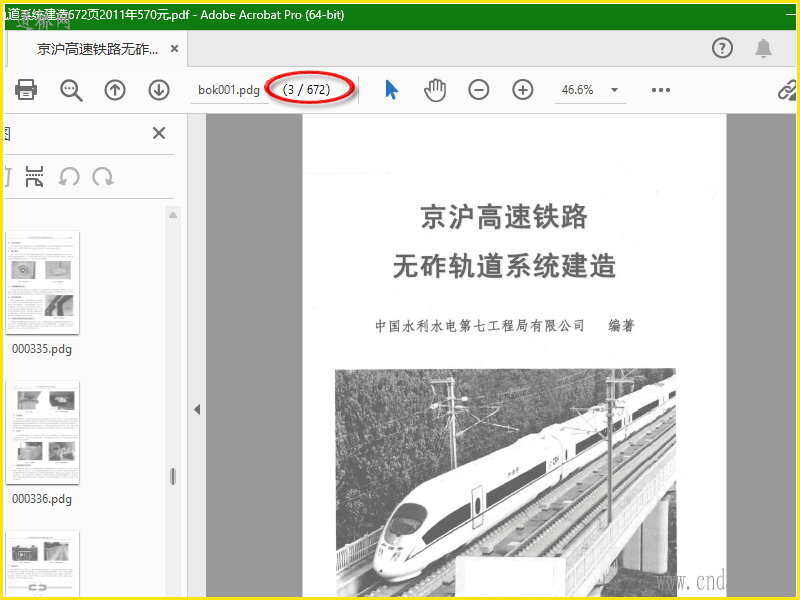Close the page thumbnails panel
Image resolution: width=800 pixels, height=600 pixels.
[159, 133]
